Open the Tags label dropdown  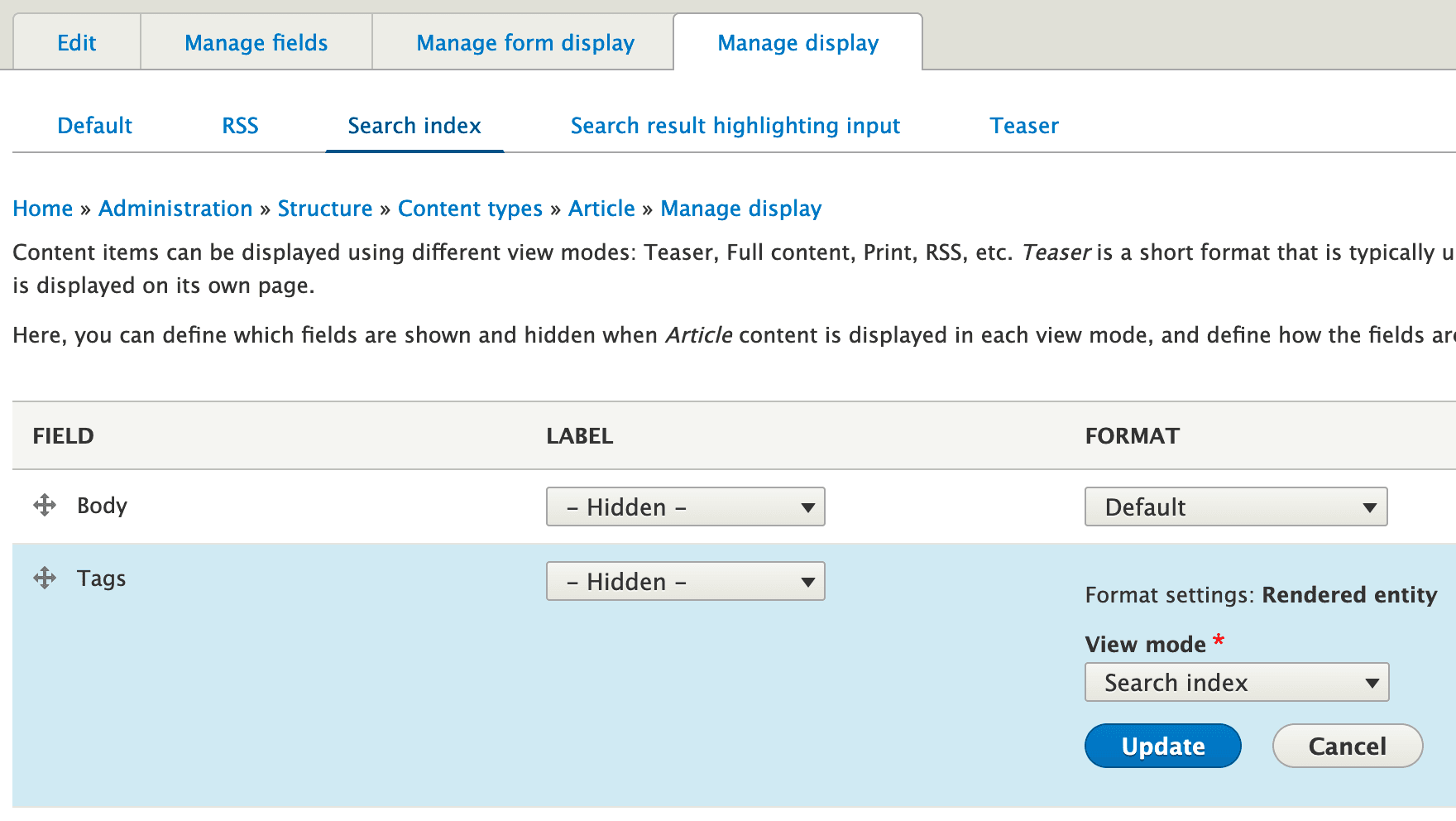(685, 581)
